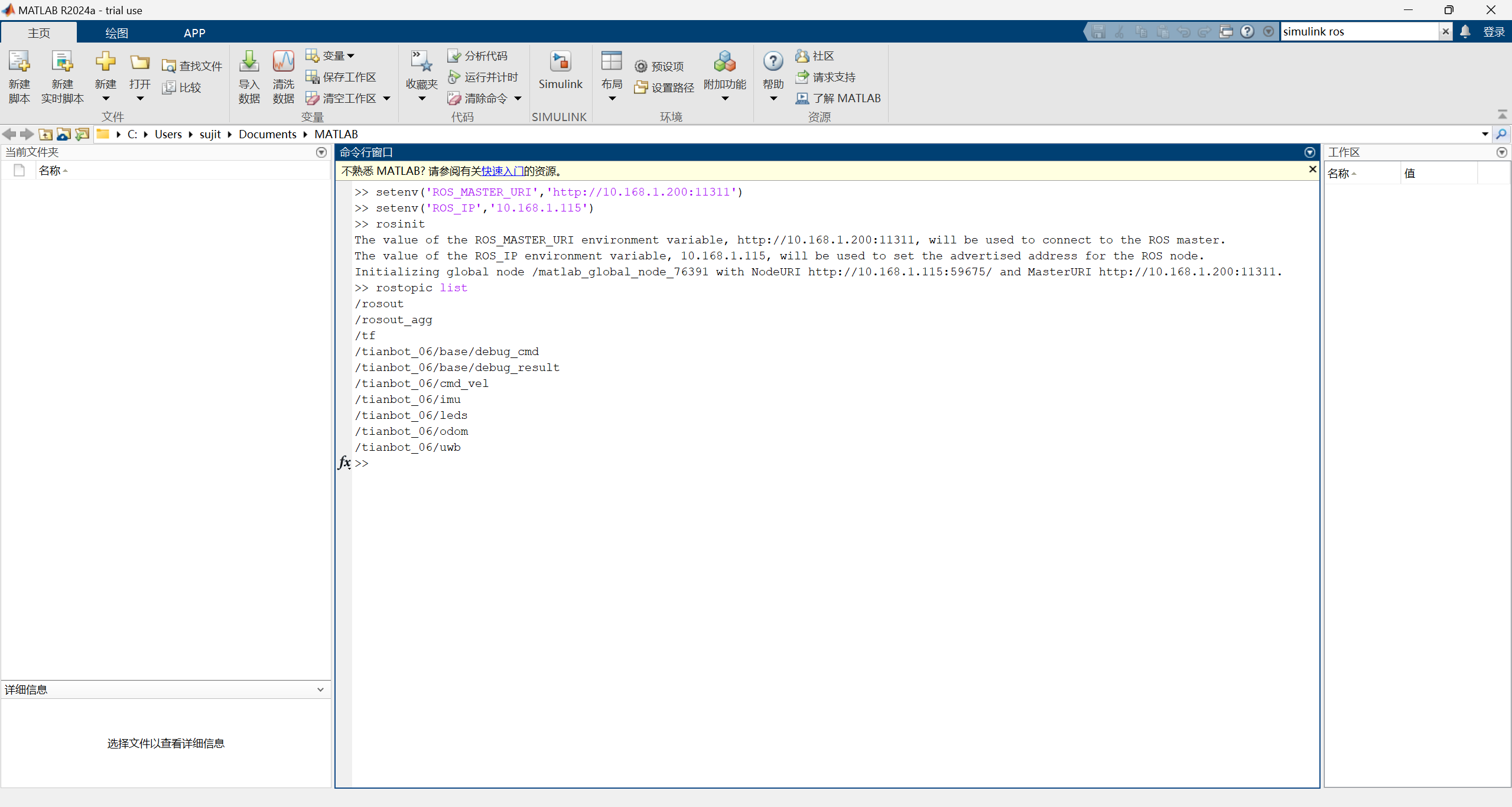Collapse the Details (详细信息) panel
Image resolution: width=1512 pixels, height=807 pixels.
coord(320,689)
